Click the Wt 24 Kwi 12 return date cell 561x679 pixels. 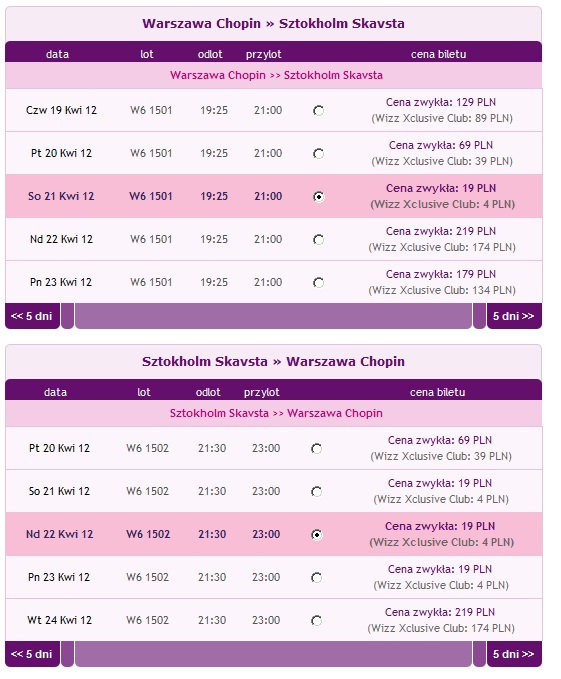[x=59, y=620]
